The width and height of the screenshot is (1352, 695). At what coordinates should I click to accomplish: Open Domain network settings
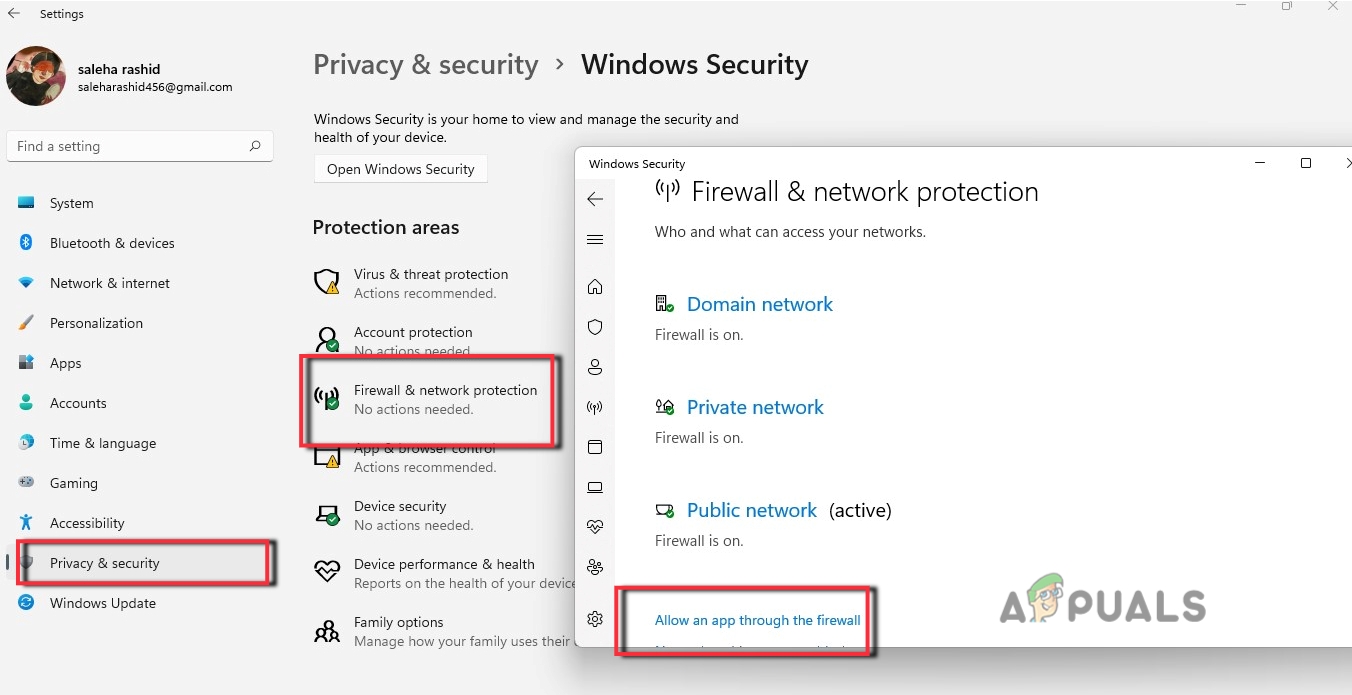point(760,304)
